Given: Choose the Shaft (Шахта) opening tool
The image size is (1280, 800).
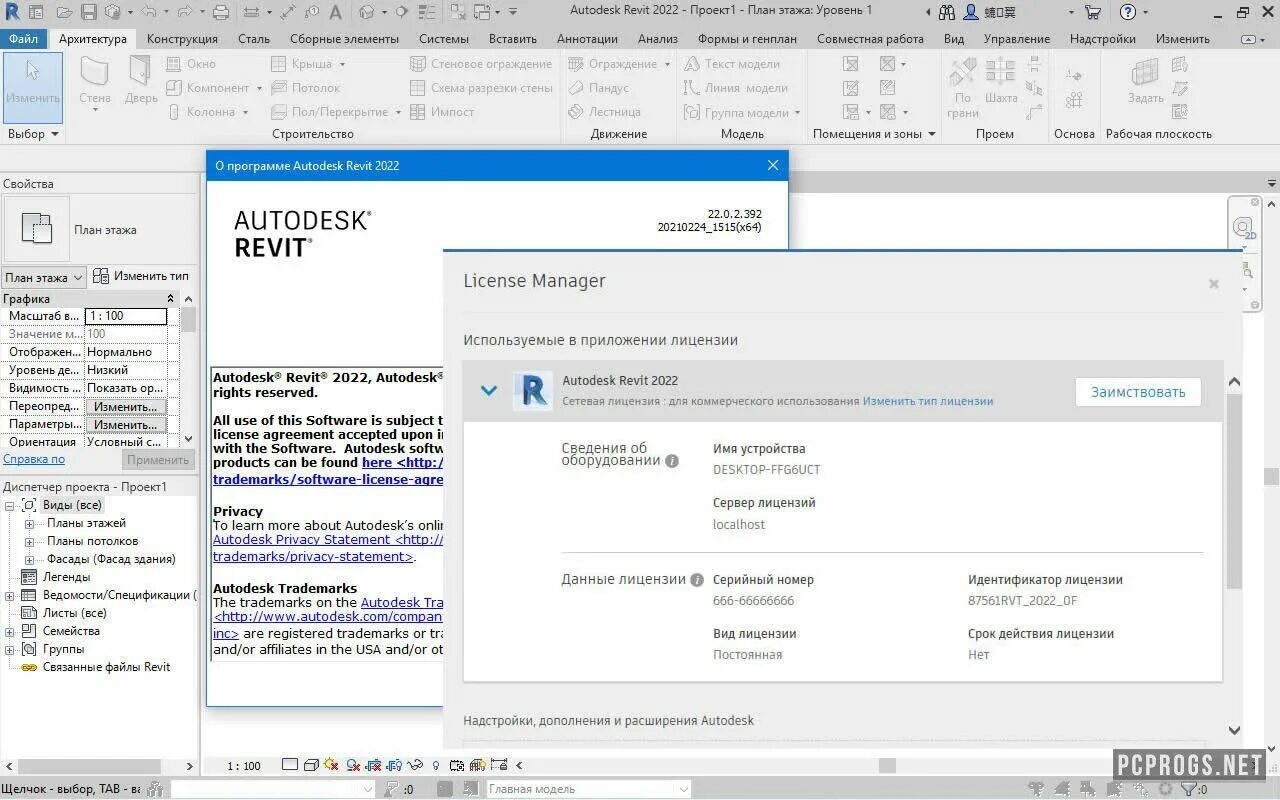Looking at the screenshot, I should click(x=1000, y=82).
